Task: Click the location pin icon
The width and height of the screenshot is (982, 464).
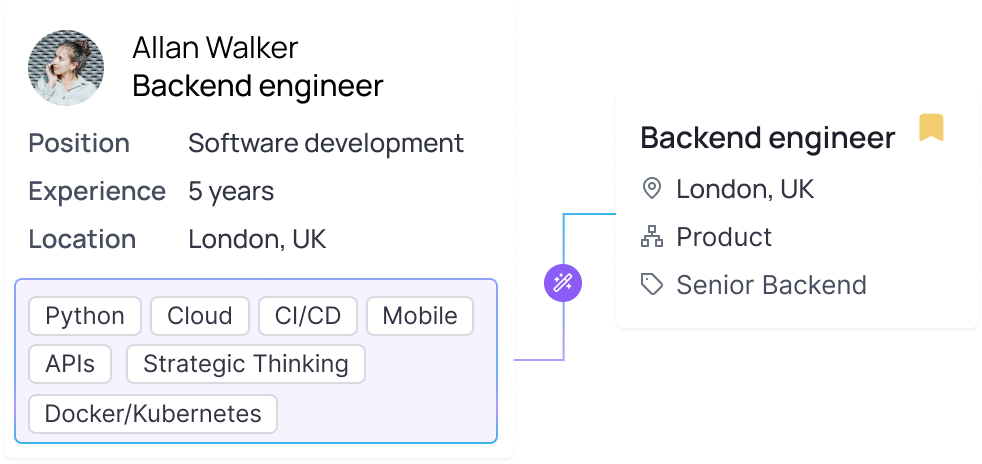Action: (652, 189)
